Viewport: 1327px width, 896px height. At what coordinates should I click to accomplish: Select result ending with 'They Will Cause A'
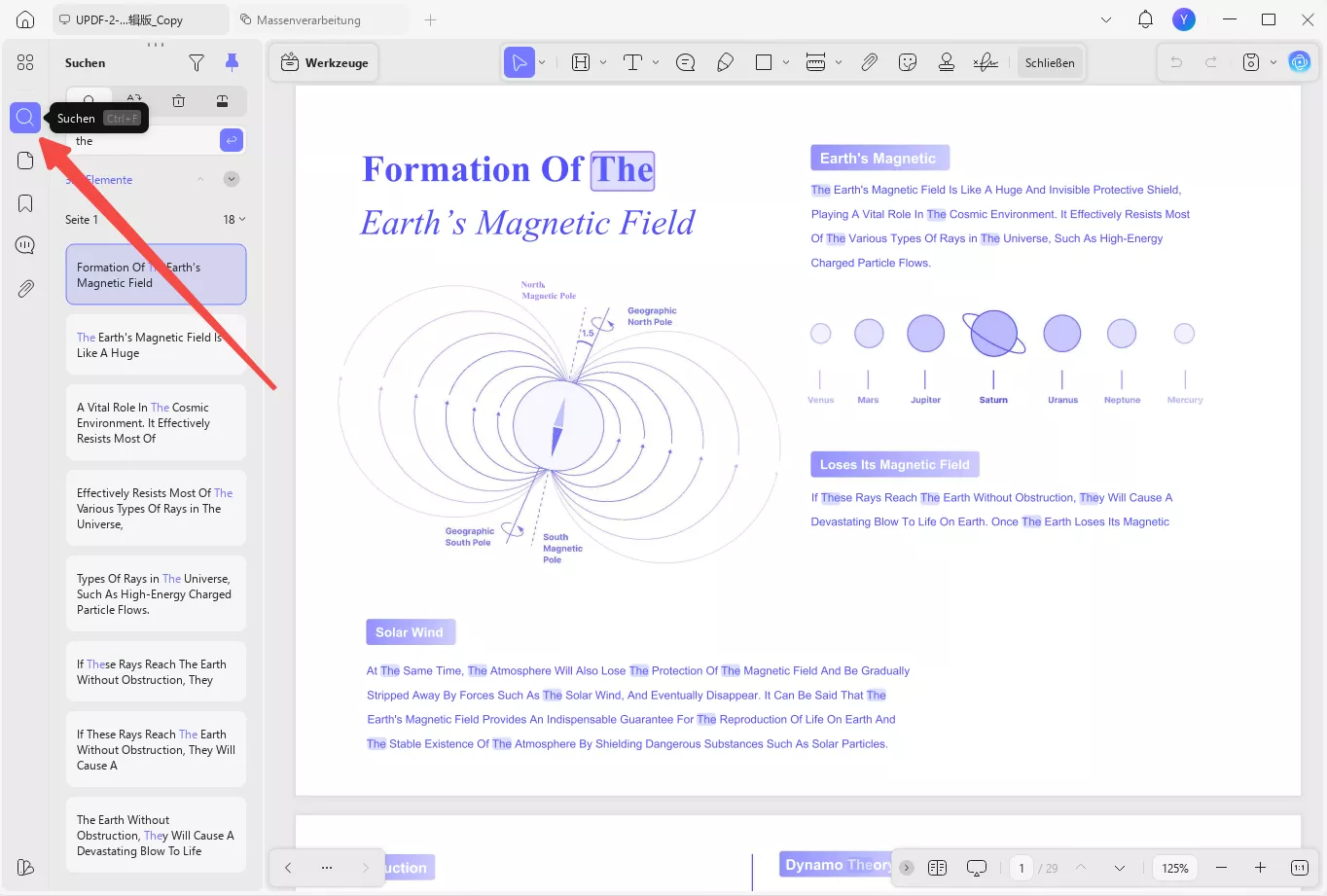pyautogui.click(x=156, y=750)
